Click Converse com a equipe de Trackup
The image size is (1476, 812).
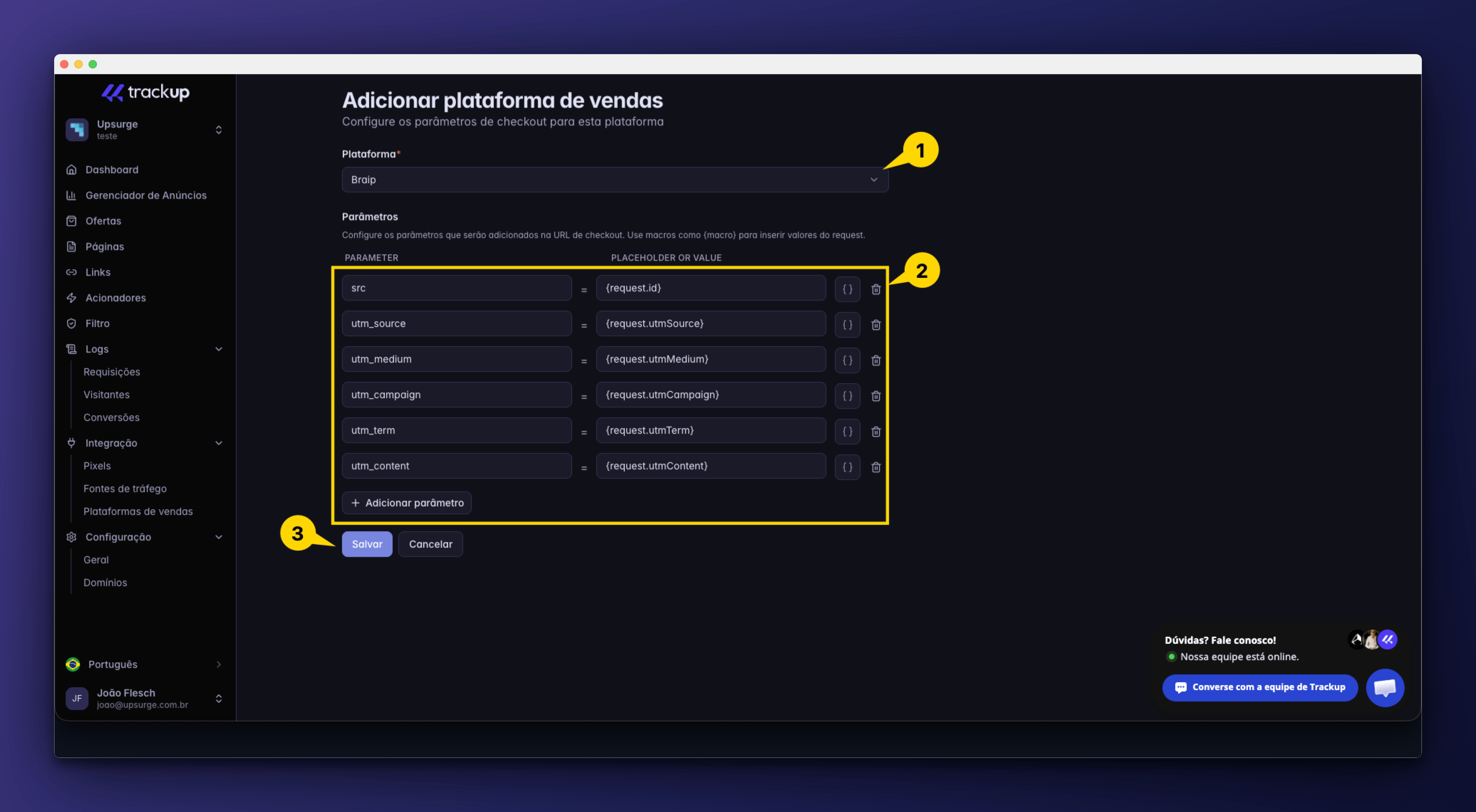coord(1260,687)
